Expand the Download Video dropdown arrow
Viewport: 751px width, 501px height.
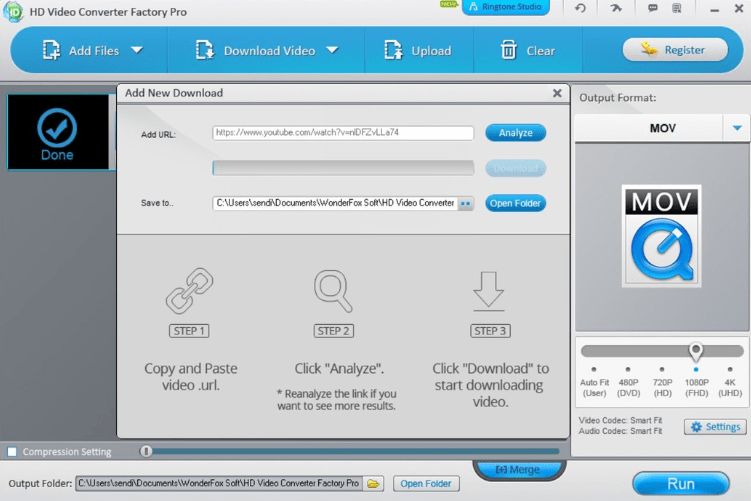[332, 50]
